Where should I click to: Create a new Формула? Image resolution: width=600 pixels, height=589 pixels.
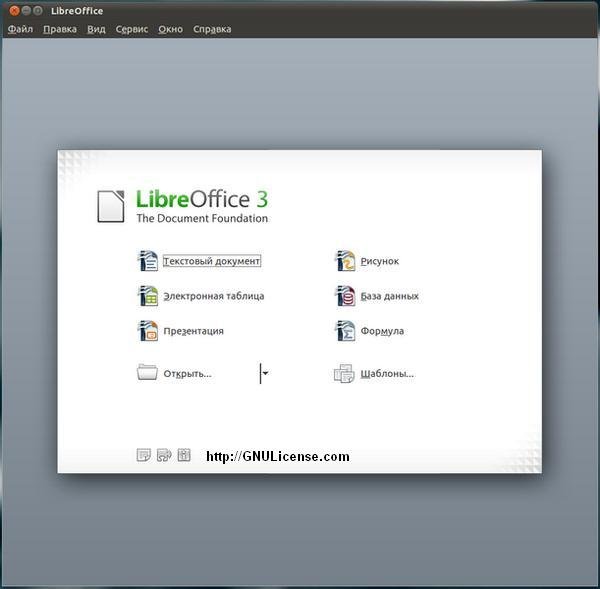coord(382,331)
